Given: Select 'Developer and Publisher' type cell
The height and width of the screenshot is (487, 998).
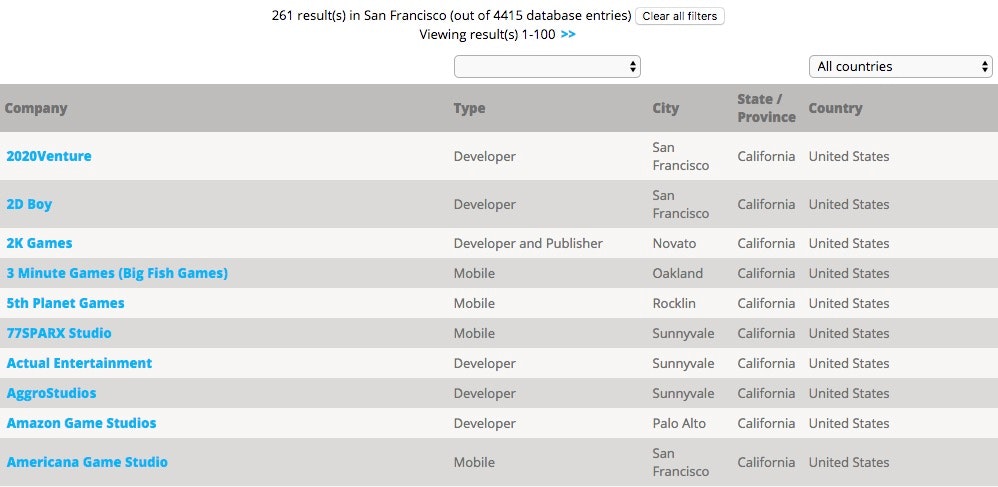Looking at the screenshot, I should [x=528, y=243].
